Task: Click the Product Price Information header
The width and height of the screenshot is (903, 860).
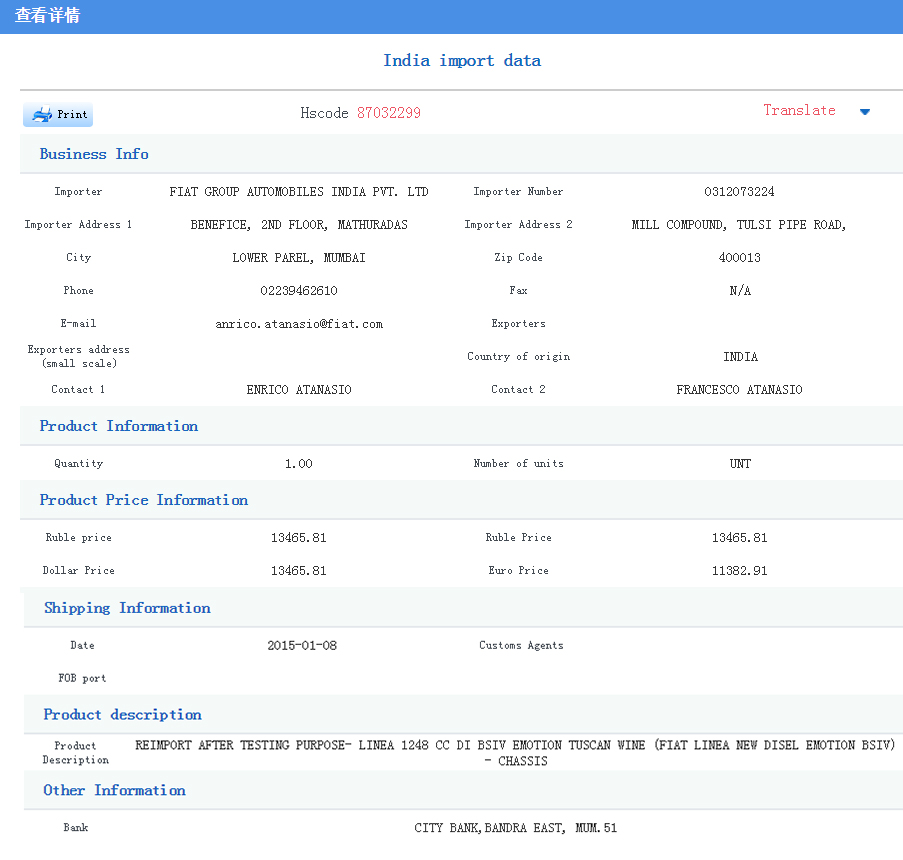Action: tap(143, 500)
